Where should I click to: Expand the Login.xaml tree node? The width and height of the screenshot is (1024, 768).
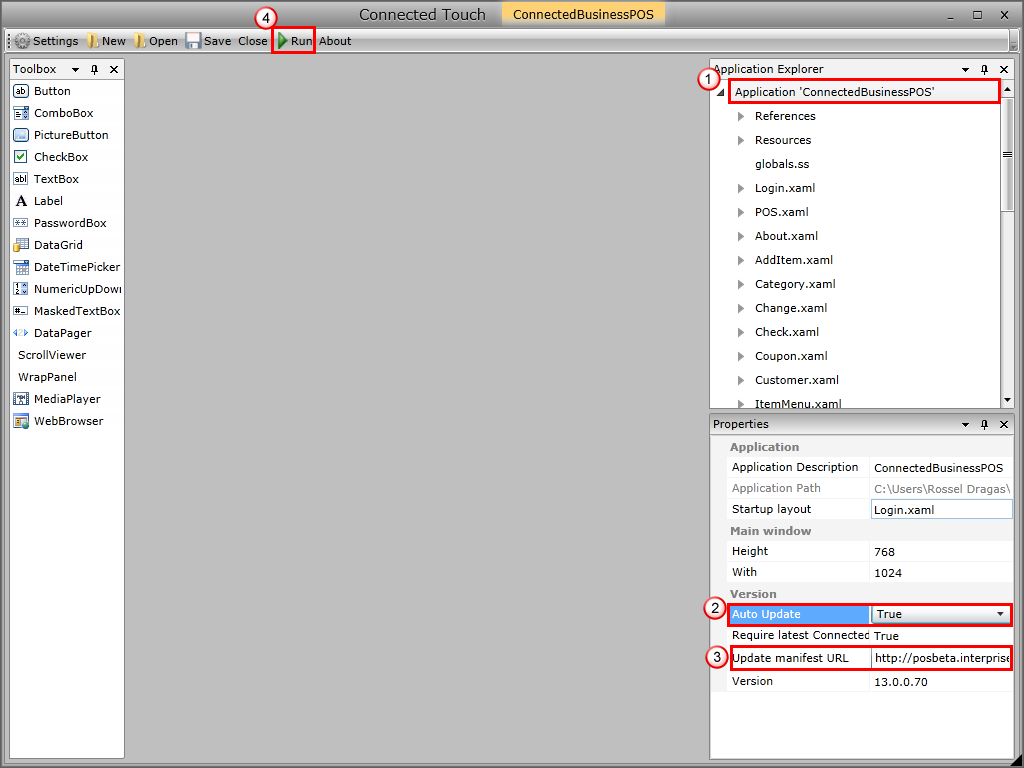(x=741, y=188)
